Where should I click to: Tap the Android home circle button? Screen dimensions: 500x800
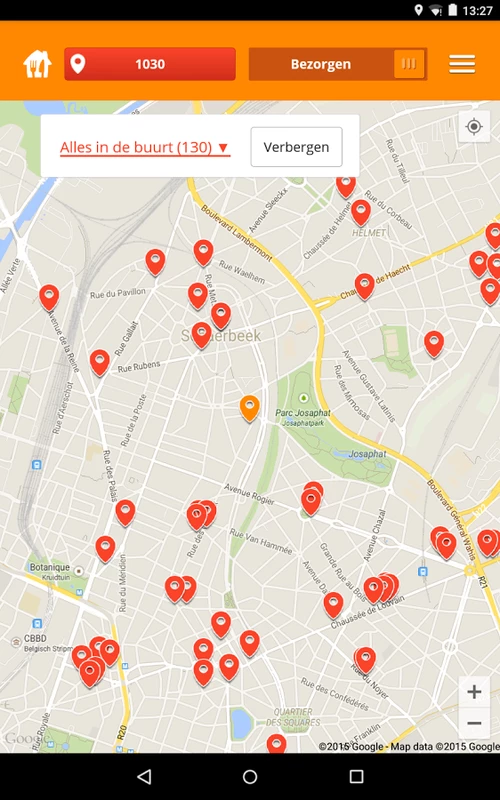click(x=250, y=777)
